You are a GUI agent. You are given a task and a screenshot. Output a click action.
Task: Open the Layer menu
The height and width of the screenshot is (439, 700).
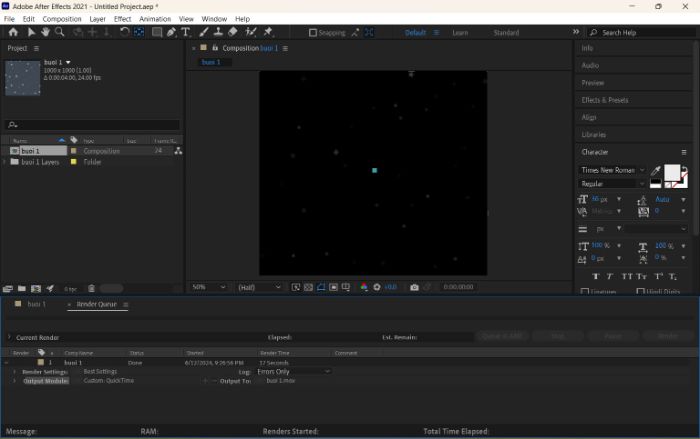click(x=97, y=19)
